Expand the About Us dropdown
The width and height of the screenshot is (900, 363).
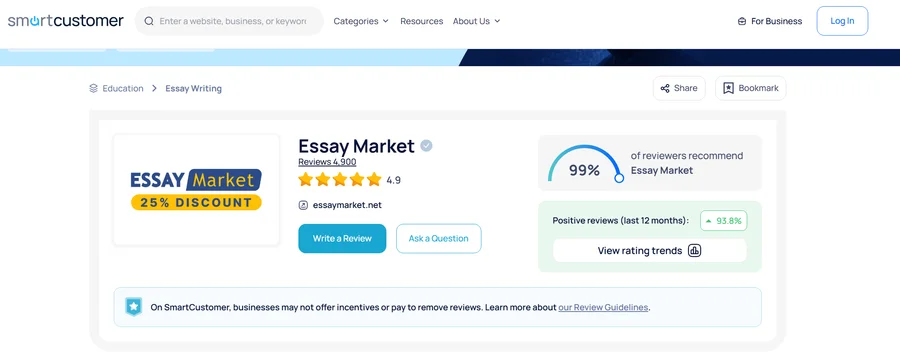pyautogui.click(x=476, y=21)
